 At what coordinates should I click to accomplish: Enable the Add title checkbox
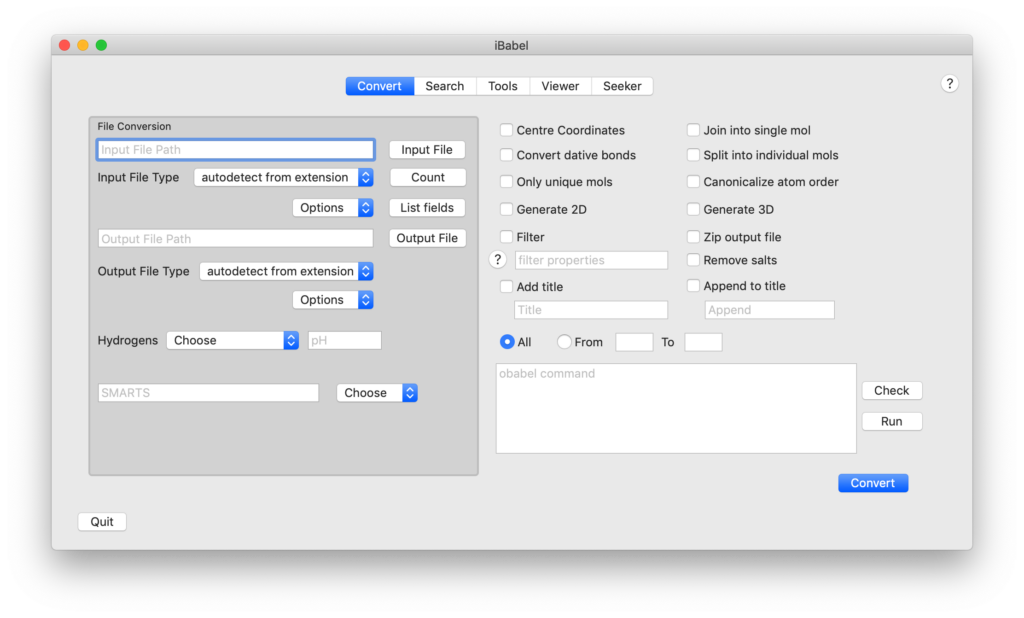pyautogui.click(x=506, y=286)
